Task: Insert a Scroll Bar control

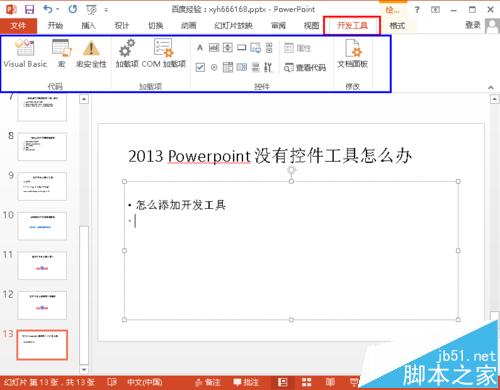Action: click(269, 48)
